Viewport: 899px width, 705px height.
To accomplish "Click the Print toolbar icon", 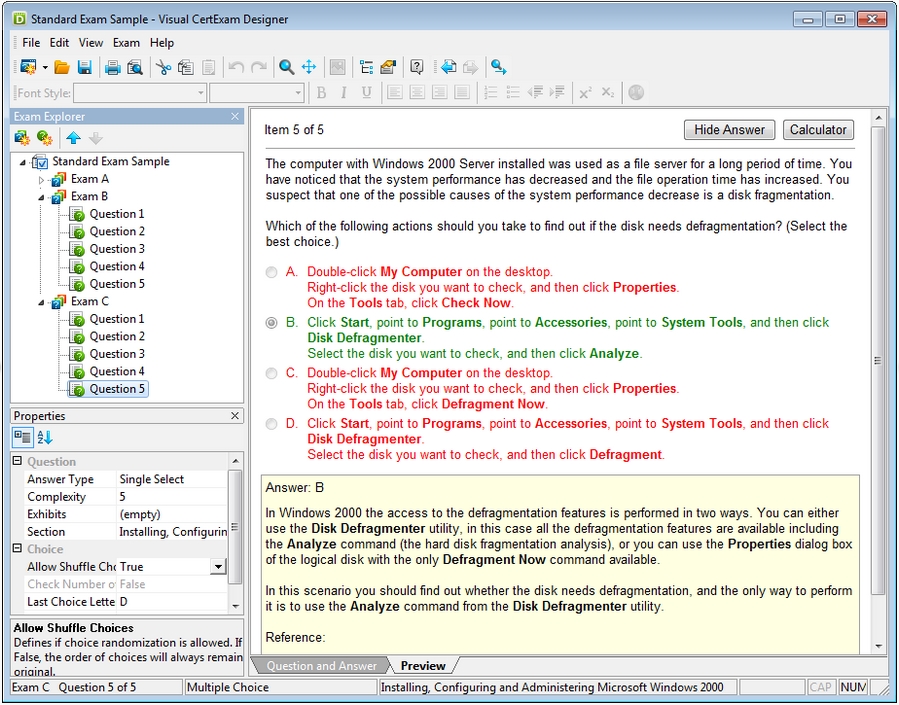I will pos(112,68).
